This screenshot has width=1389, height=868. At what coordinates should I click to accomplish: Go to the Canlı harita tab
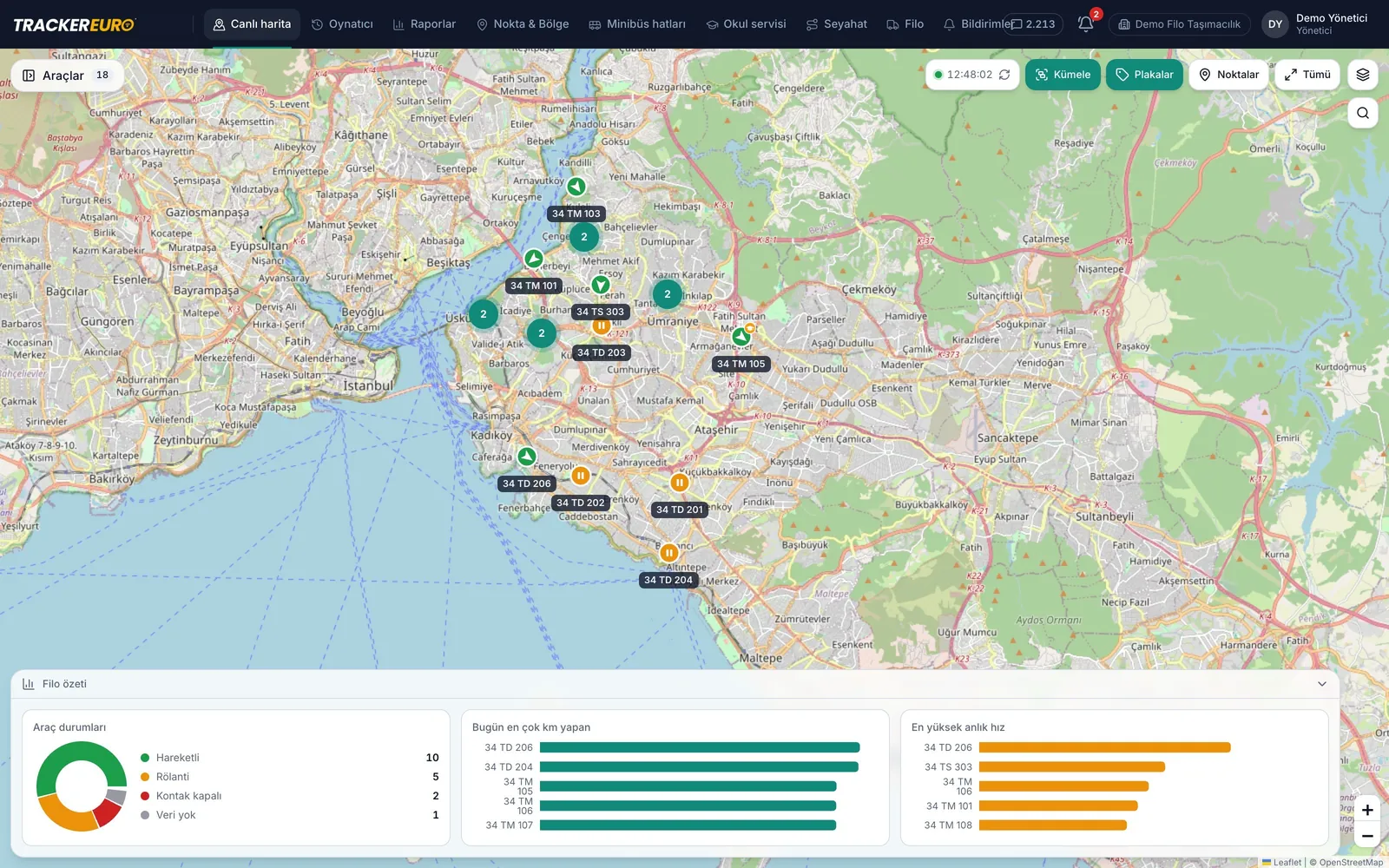click(x=252, y=24)
